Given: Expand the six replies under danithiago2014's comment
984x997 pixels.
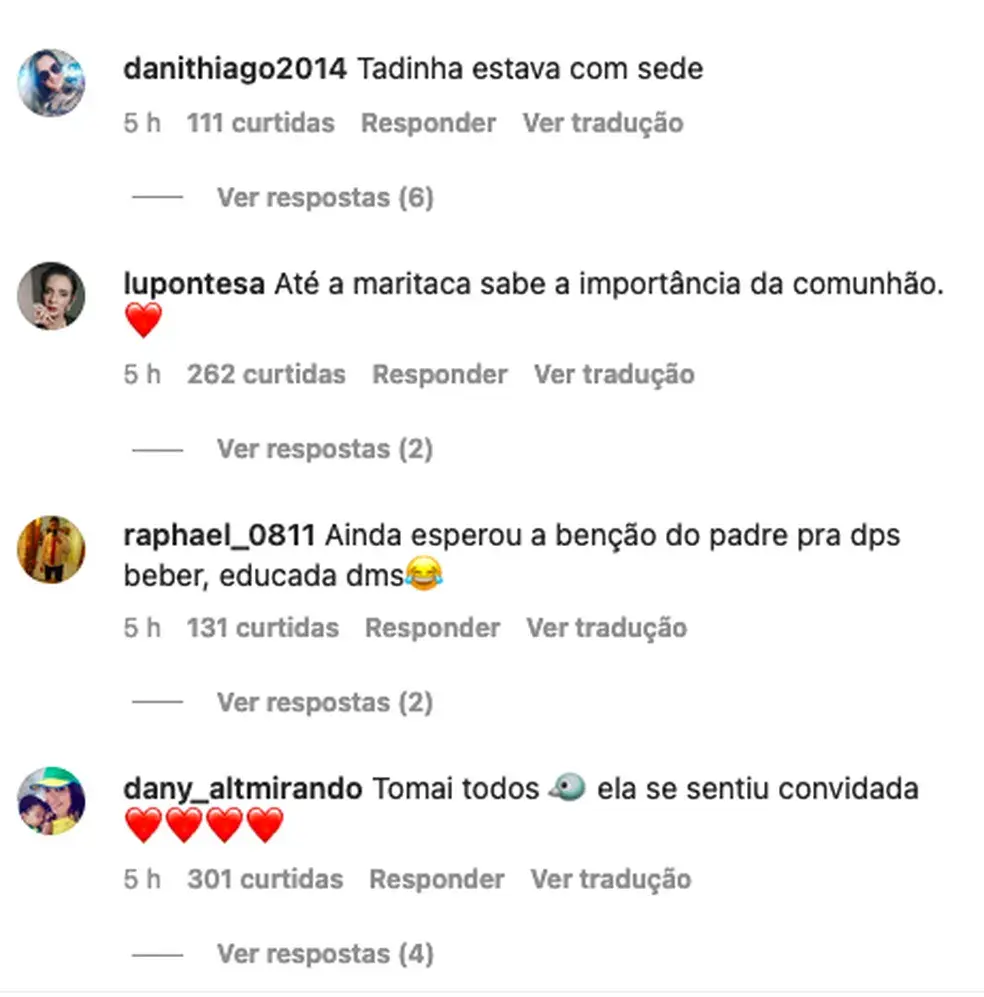Looking at the screenshot, I should pos(325,198).
